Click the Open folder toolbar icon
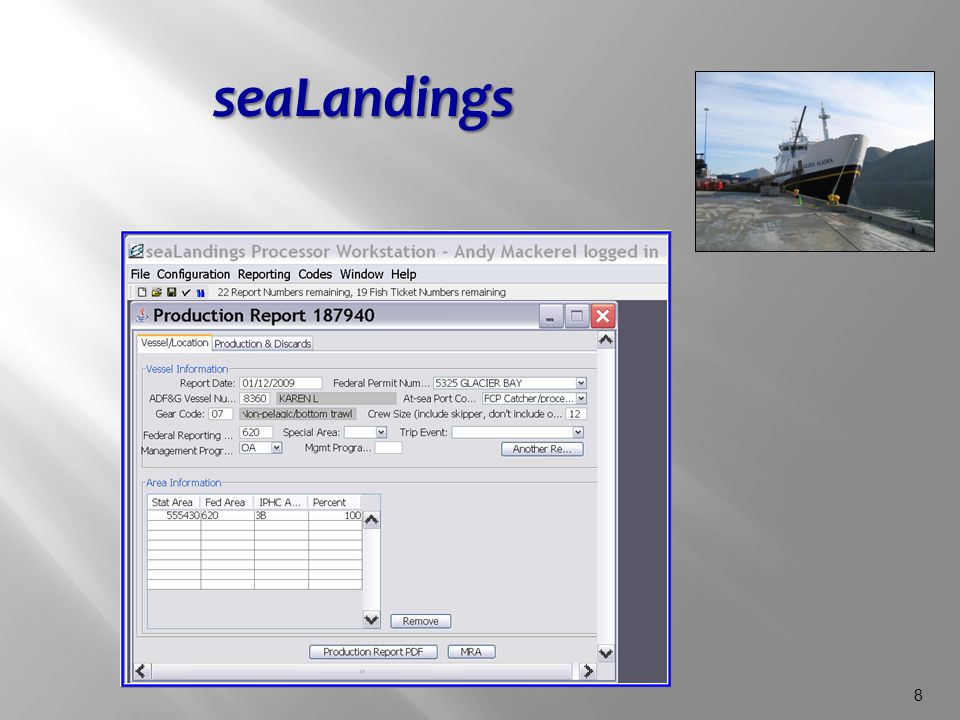This screenshot has width=960, height=720. pyautogui.click(x=157, y=293)
